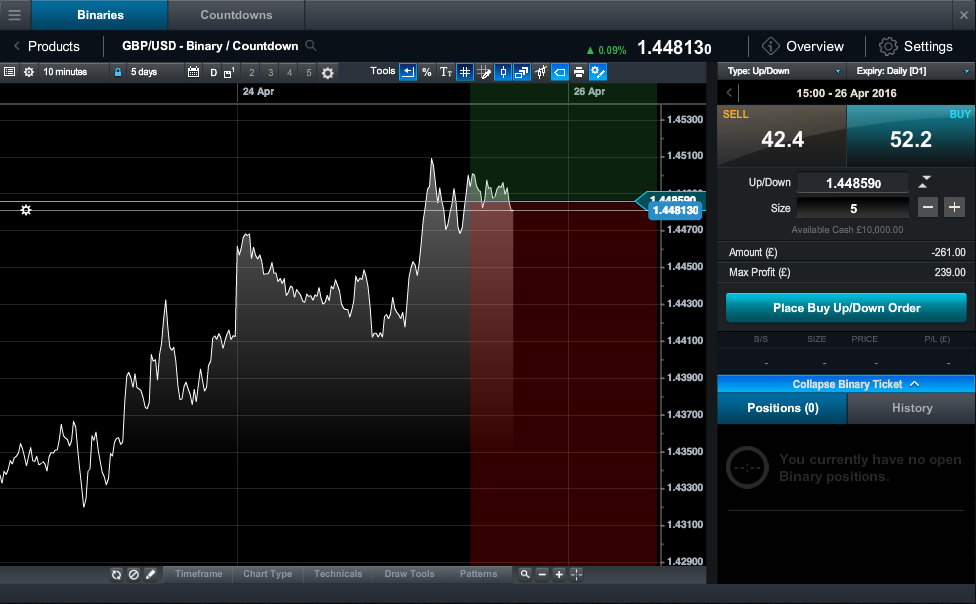
Task: Zoom in chart with plus icon
Action: pos(559,574)
